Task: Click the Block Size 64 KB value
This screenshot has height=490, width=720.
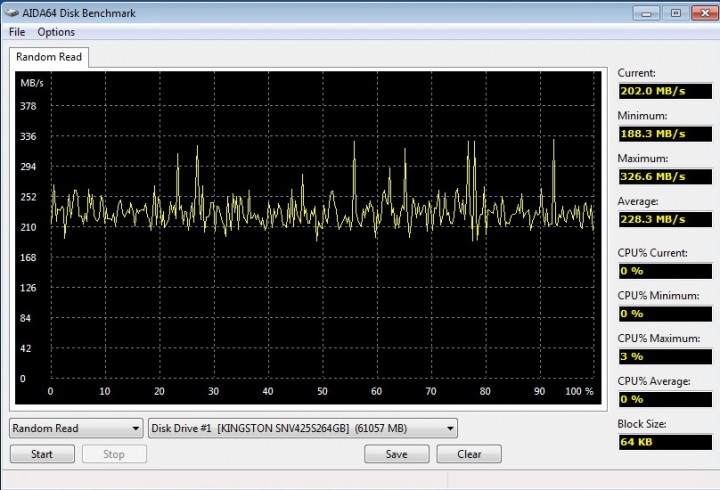Action: point(665,442)
